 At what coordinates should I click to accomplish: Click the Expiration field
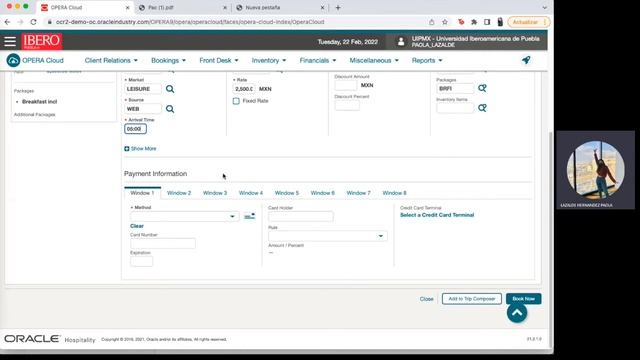click(141, 262)
